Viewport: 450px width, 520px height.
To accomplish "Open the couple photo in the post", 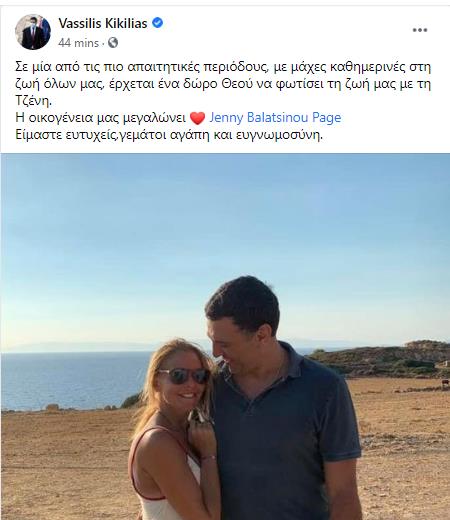I will click(225, 336).
